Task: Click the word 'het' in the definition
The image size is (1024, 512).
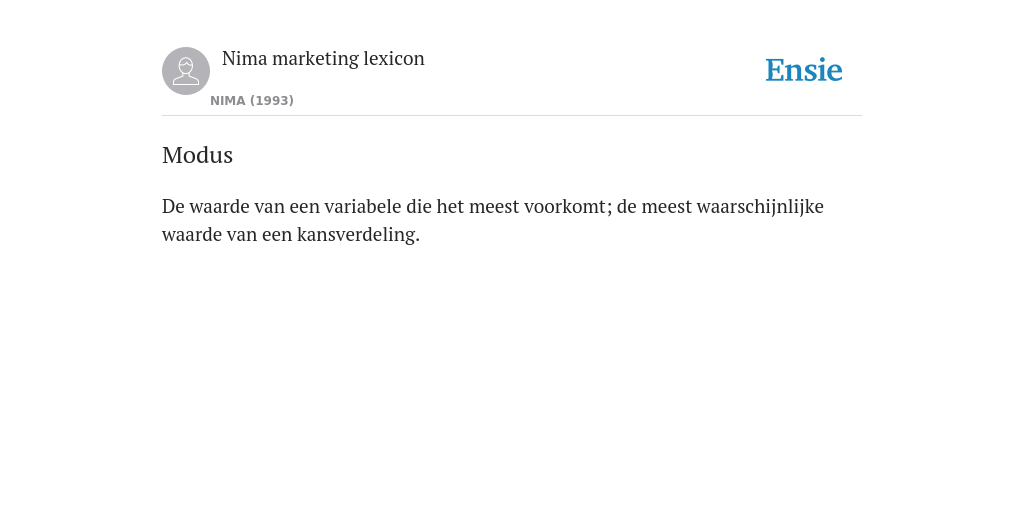Action: coord(450,206)
